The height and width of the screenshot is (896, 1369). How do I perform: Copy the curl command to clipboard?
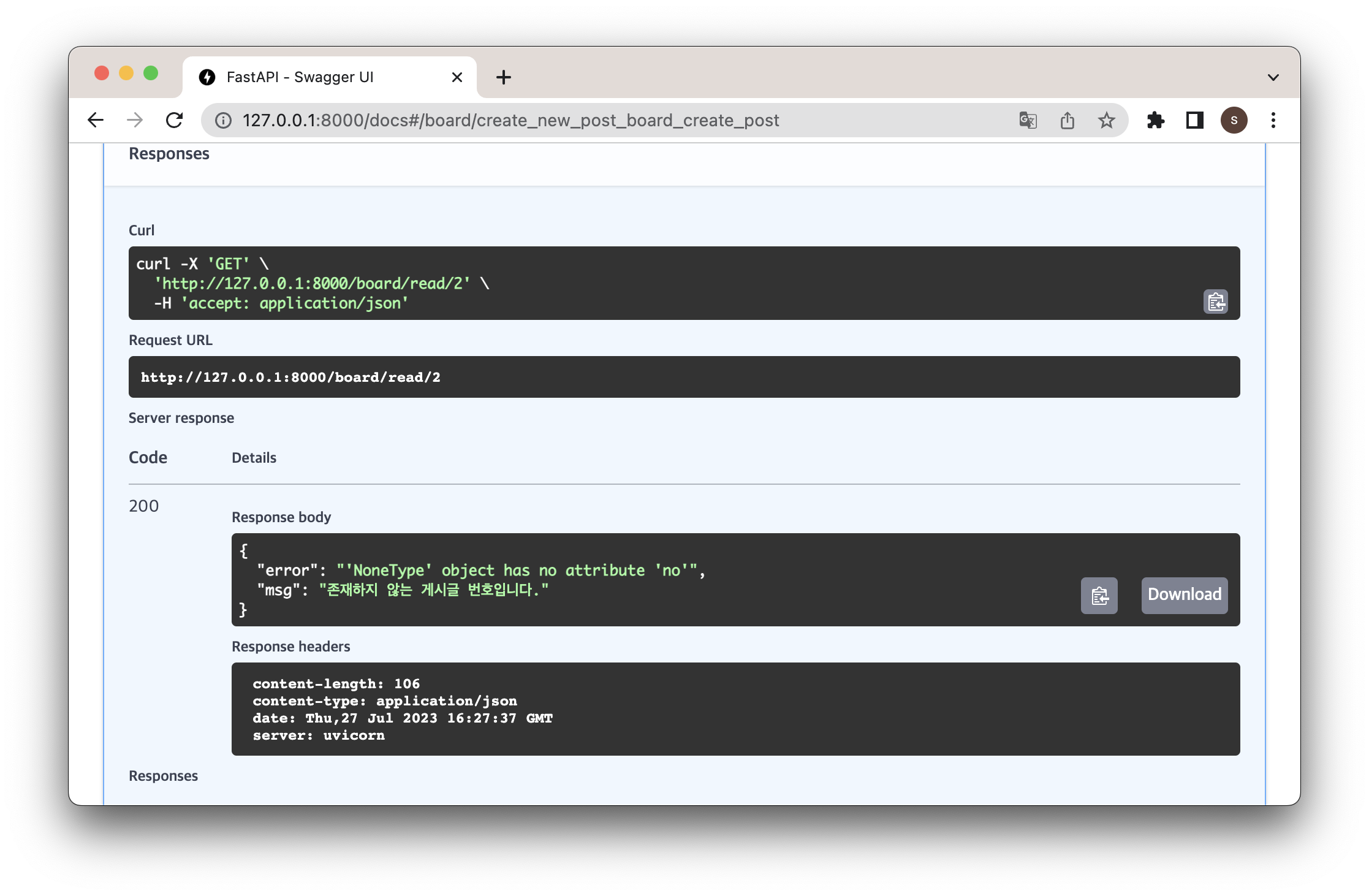coord(1215,302)
